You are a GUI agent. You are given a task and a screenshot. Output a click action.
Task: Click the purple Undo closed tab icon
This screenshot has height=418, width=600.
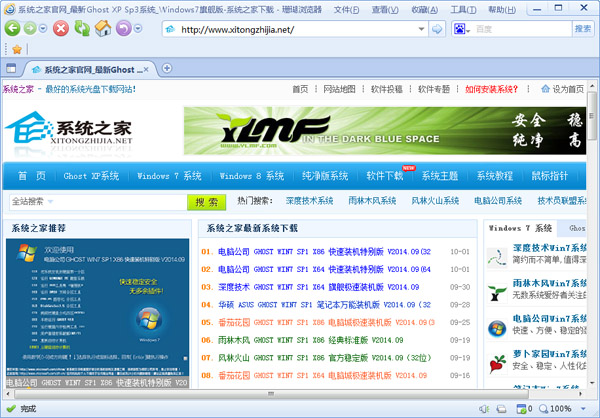click(123, 28)
